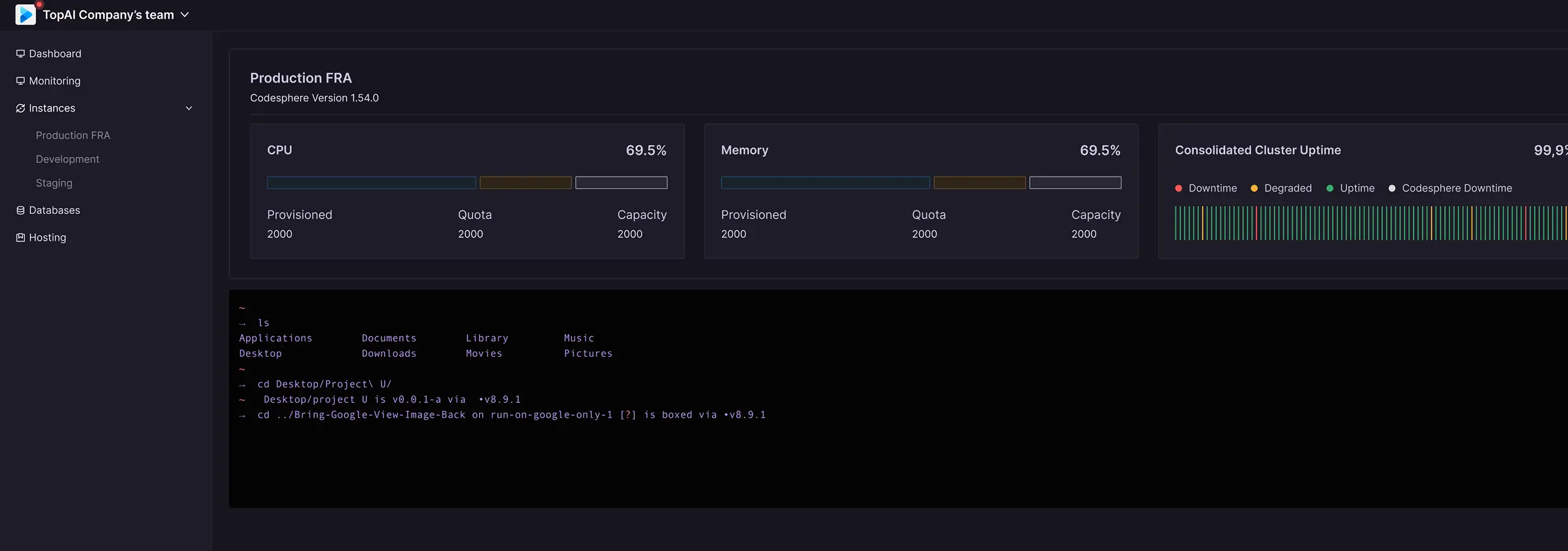Click Downloads in terminal output
The image size is (1568, 551).
[389, 354]
